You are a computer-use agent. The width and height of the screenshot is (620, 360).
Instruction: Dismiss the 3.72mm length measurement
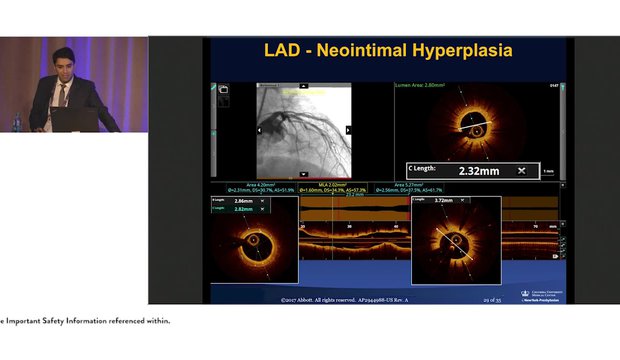462,200
